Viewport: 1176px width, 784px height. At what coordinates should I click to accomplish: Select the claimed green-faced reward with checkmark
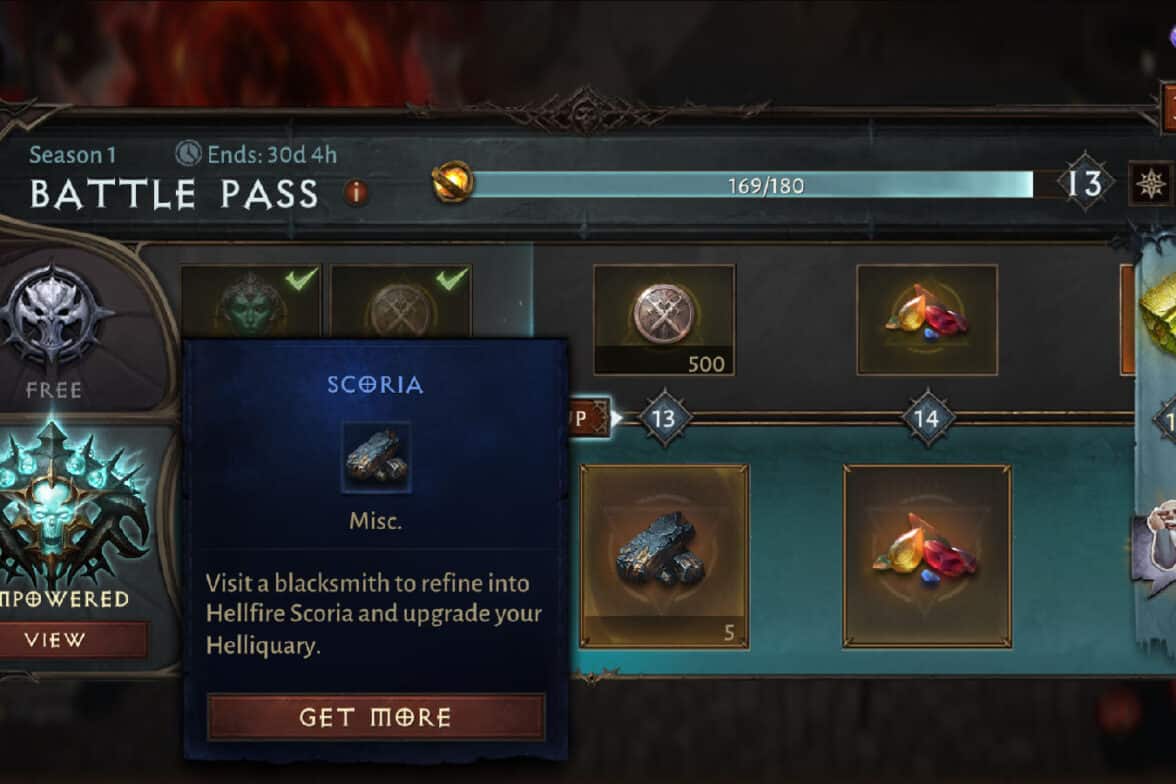click(x=250, y=302)
